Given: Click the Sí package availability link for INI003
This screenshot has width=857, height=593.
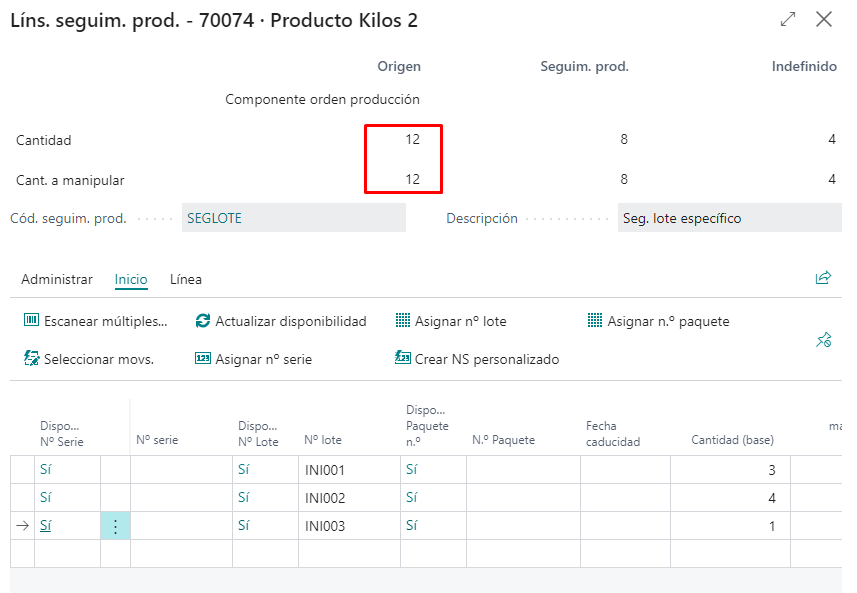Looking at the screenshot, I should pyautogui.click(x=412, y=526).
